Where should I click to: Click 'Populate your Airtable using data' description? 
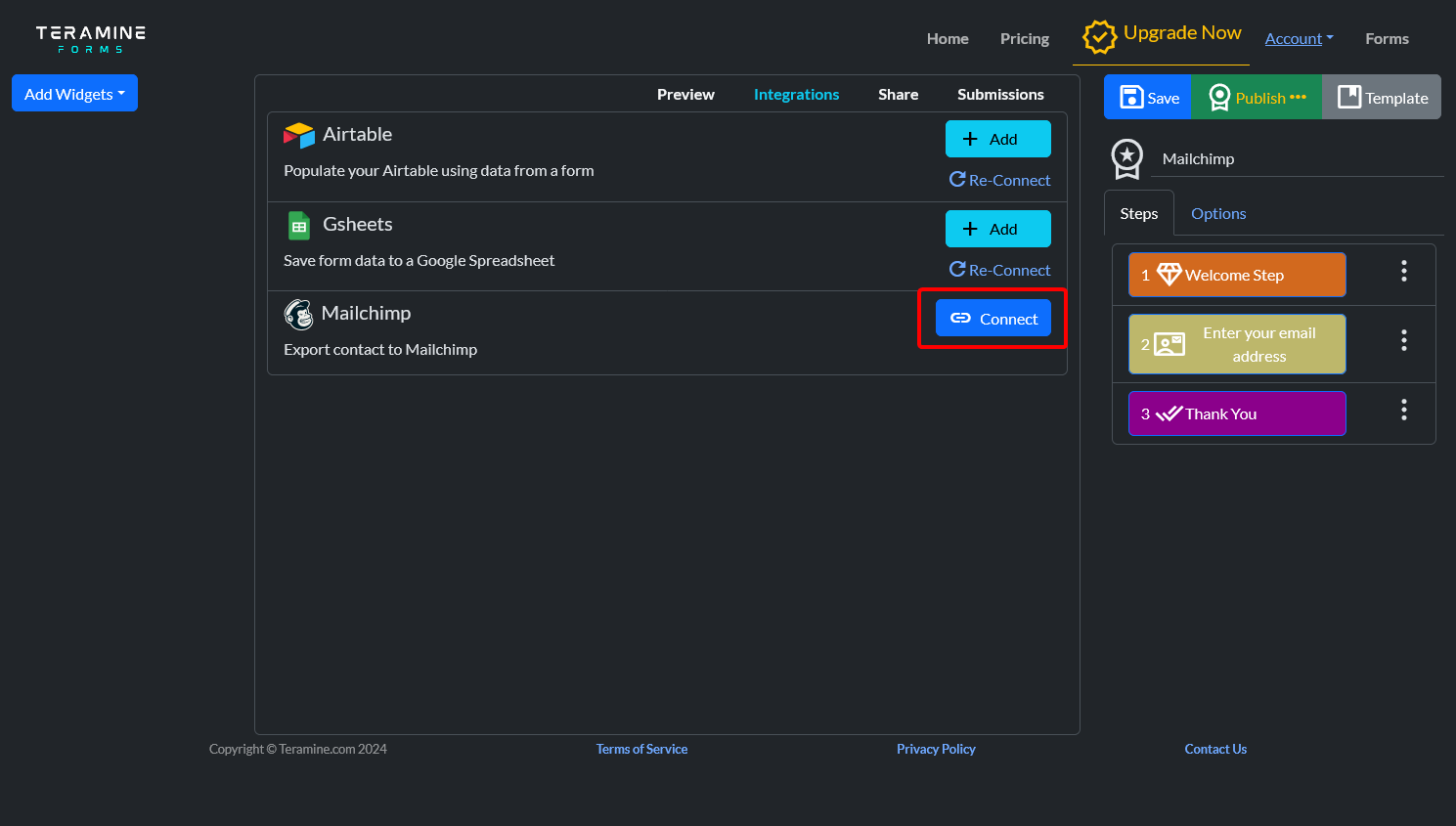(439, 170)
